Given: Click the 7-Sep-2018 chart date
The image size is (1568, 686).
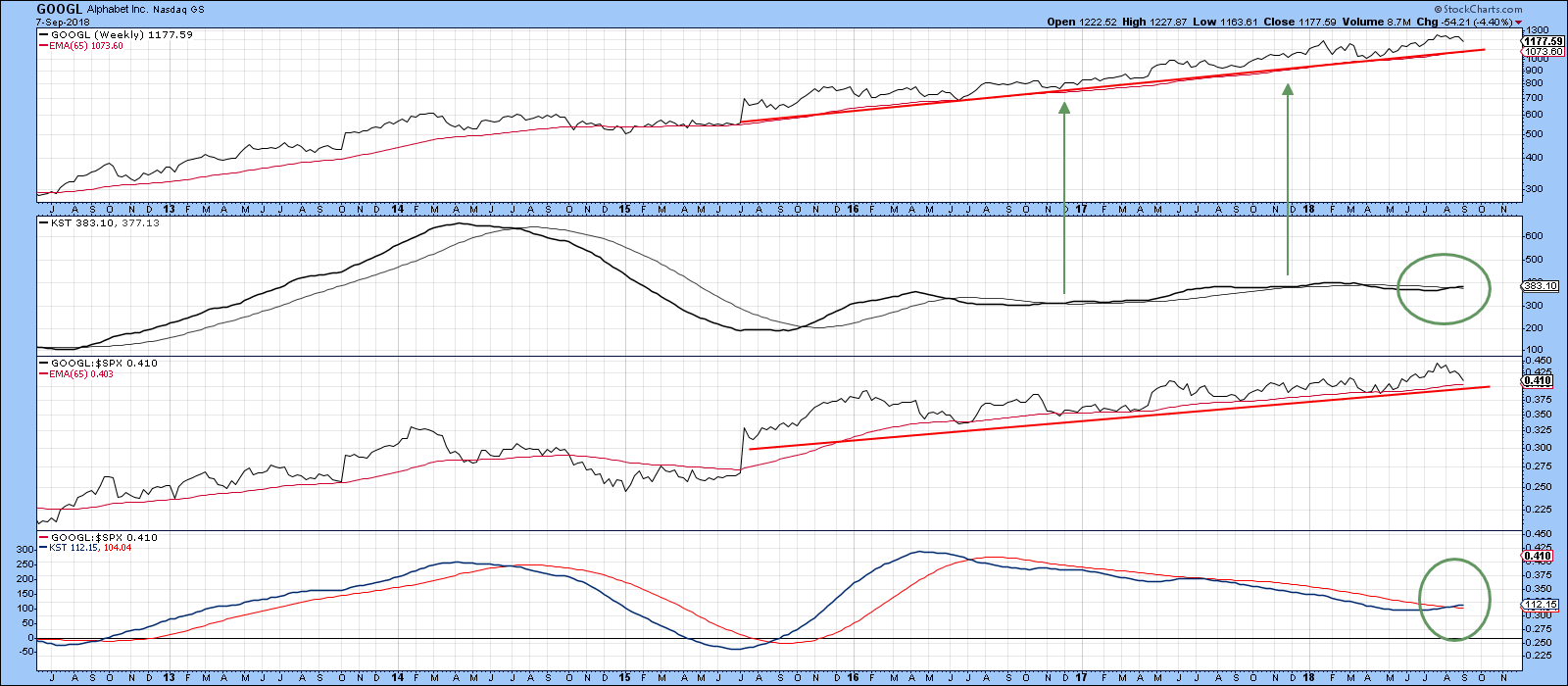Looking at the screenshot, I should 63,22.
